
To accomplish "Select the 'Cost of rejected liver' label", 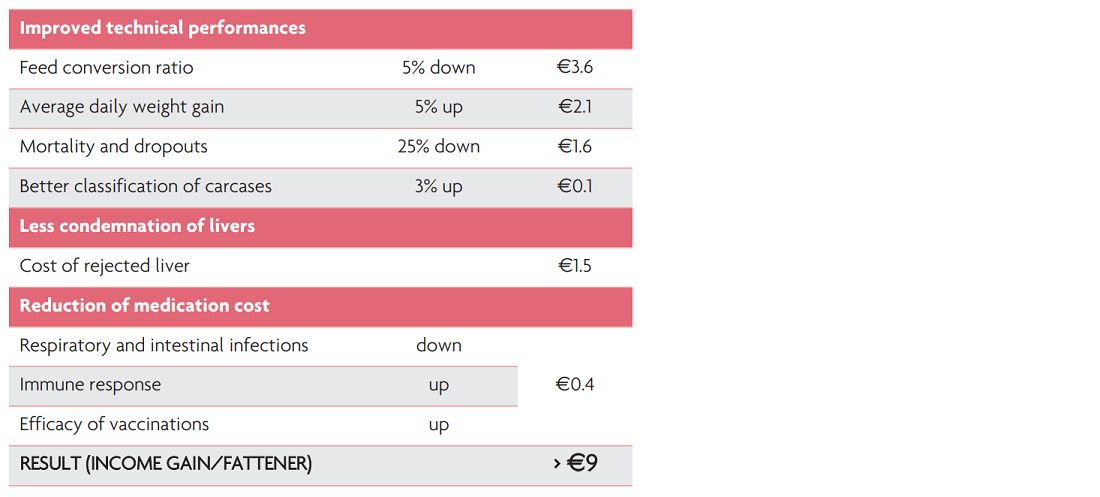I will tap(105, 266).
